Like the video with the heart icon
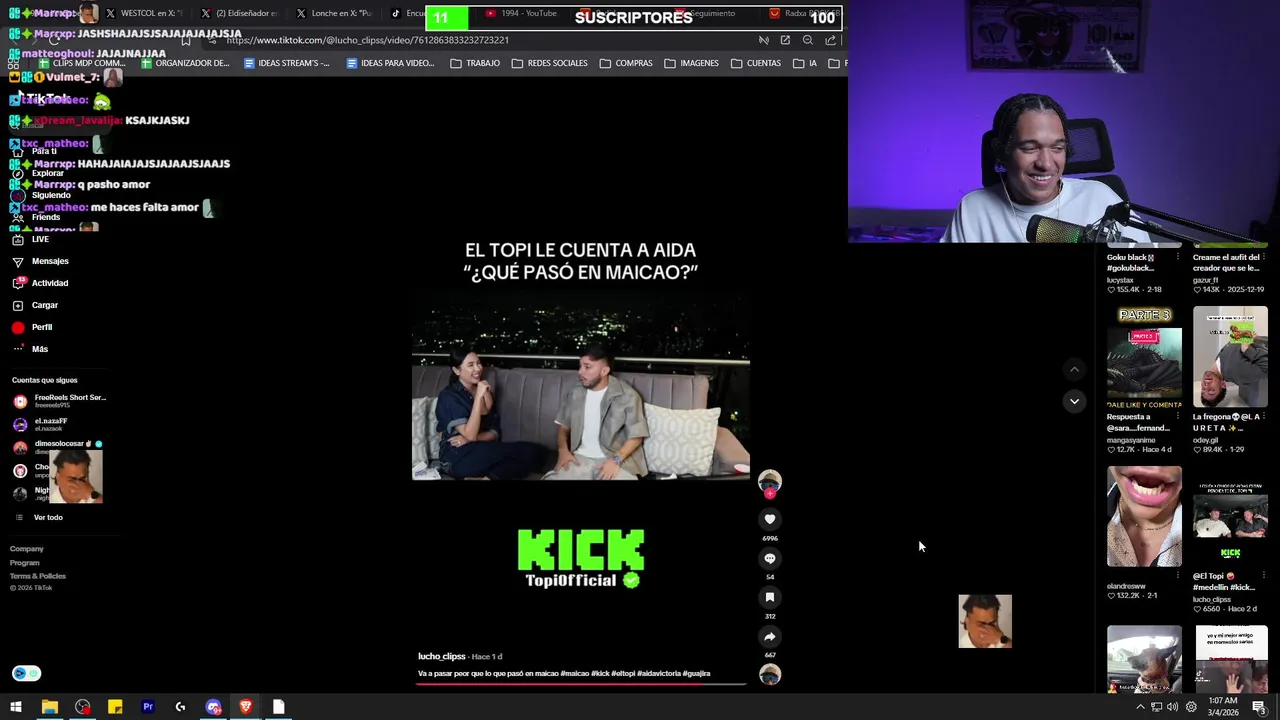The width and height of the screenshot is (1280, 720). (x=769, y=519)
